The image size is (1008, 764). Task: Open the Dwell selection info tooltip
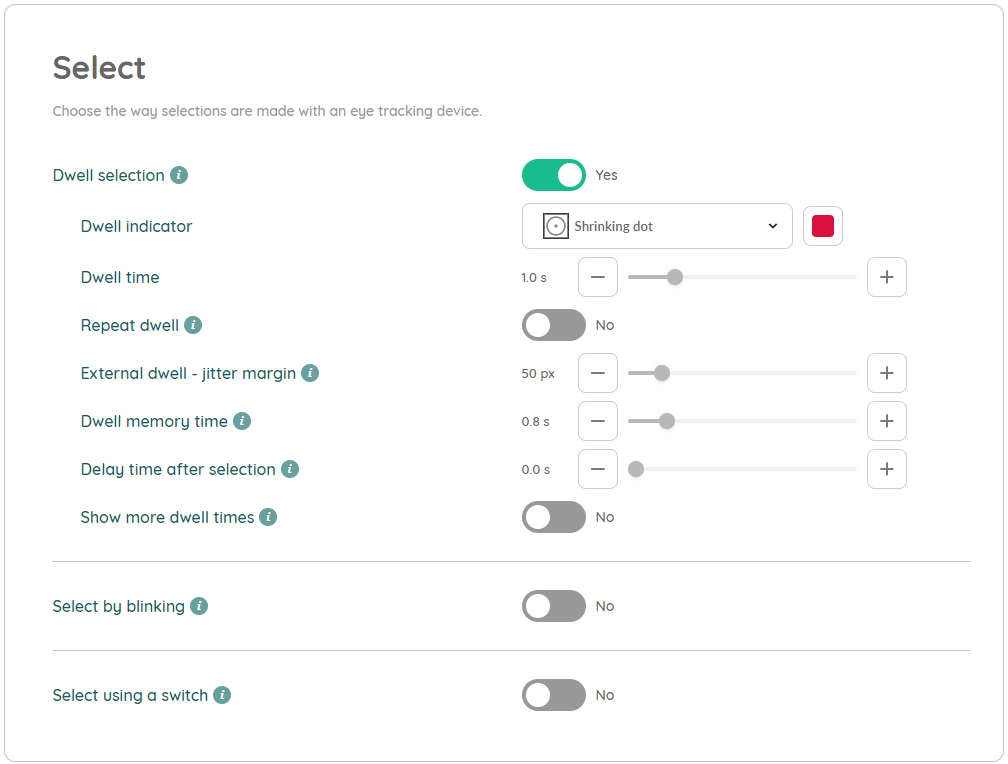point(179,174)
